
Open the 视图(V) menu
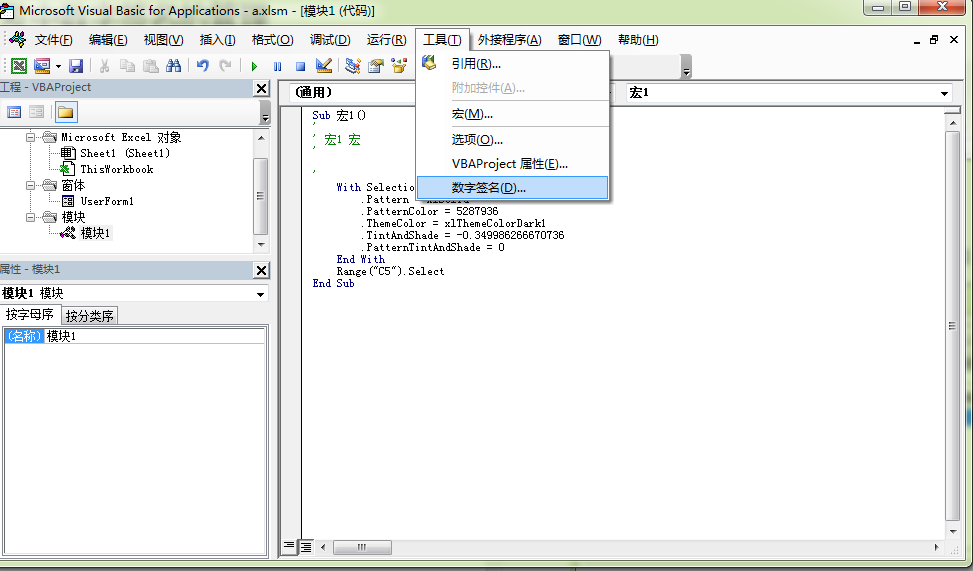163,40
